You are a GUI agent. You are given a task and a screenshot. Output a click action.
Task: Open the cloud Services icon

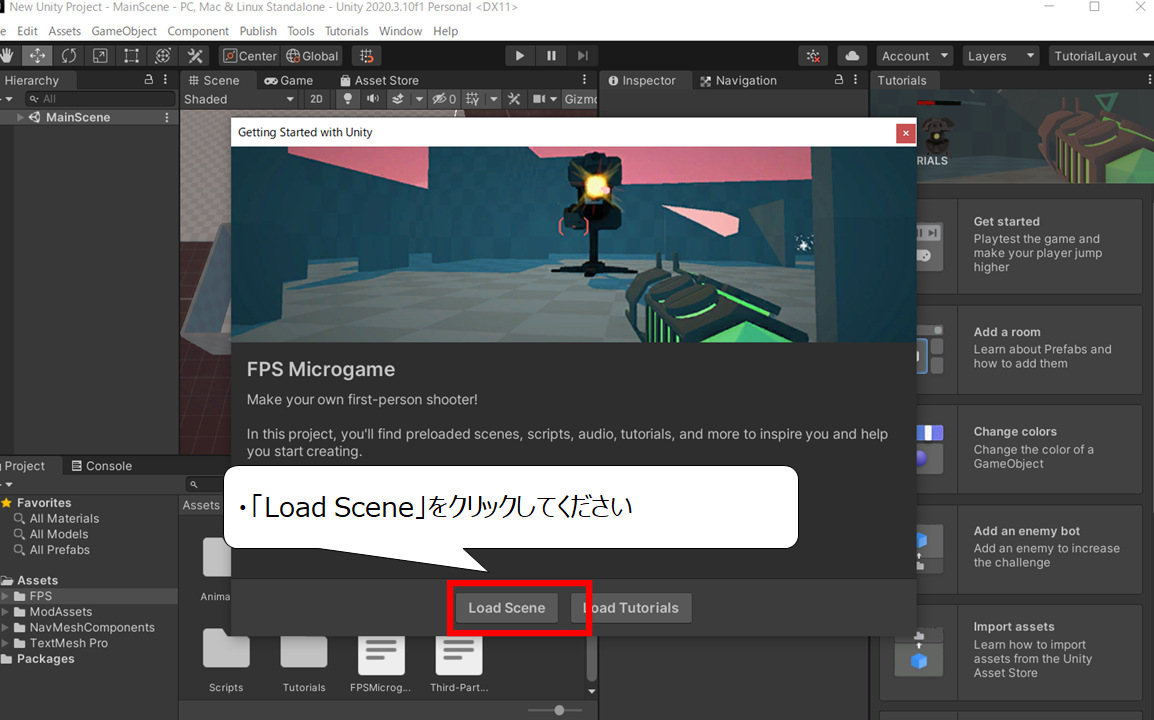pyautogui.click(x=852, y=56)
